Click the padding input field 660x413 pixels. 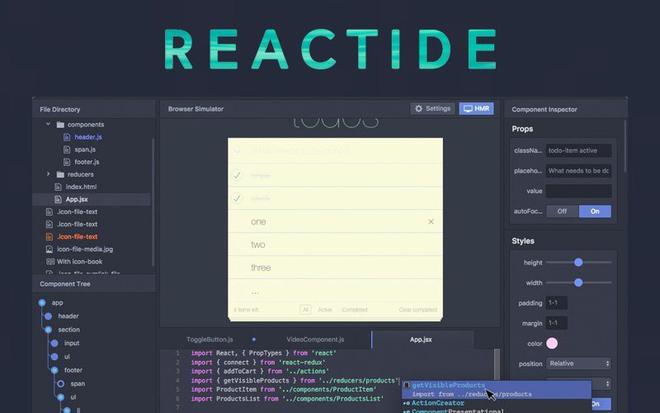[556, 303]
